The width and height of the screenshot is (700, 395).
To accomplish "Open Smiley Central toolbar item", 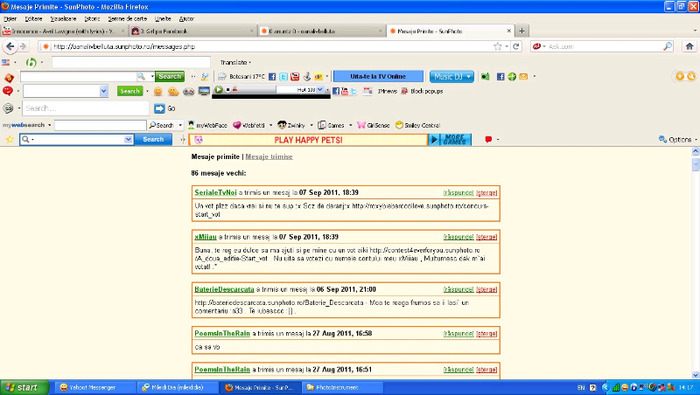I will pos(418,125).
